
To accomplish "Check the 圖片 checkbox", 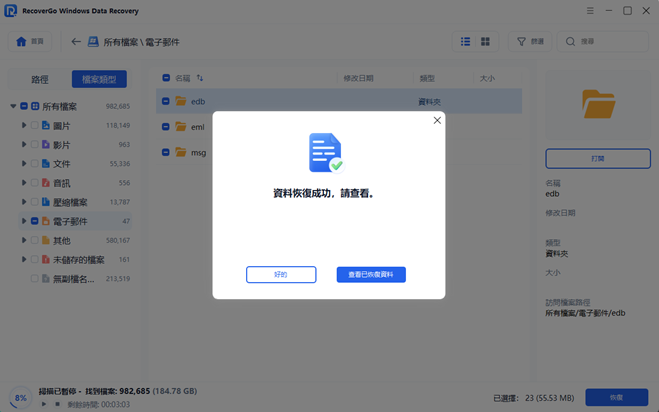I will pos(34,125).
